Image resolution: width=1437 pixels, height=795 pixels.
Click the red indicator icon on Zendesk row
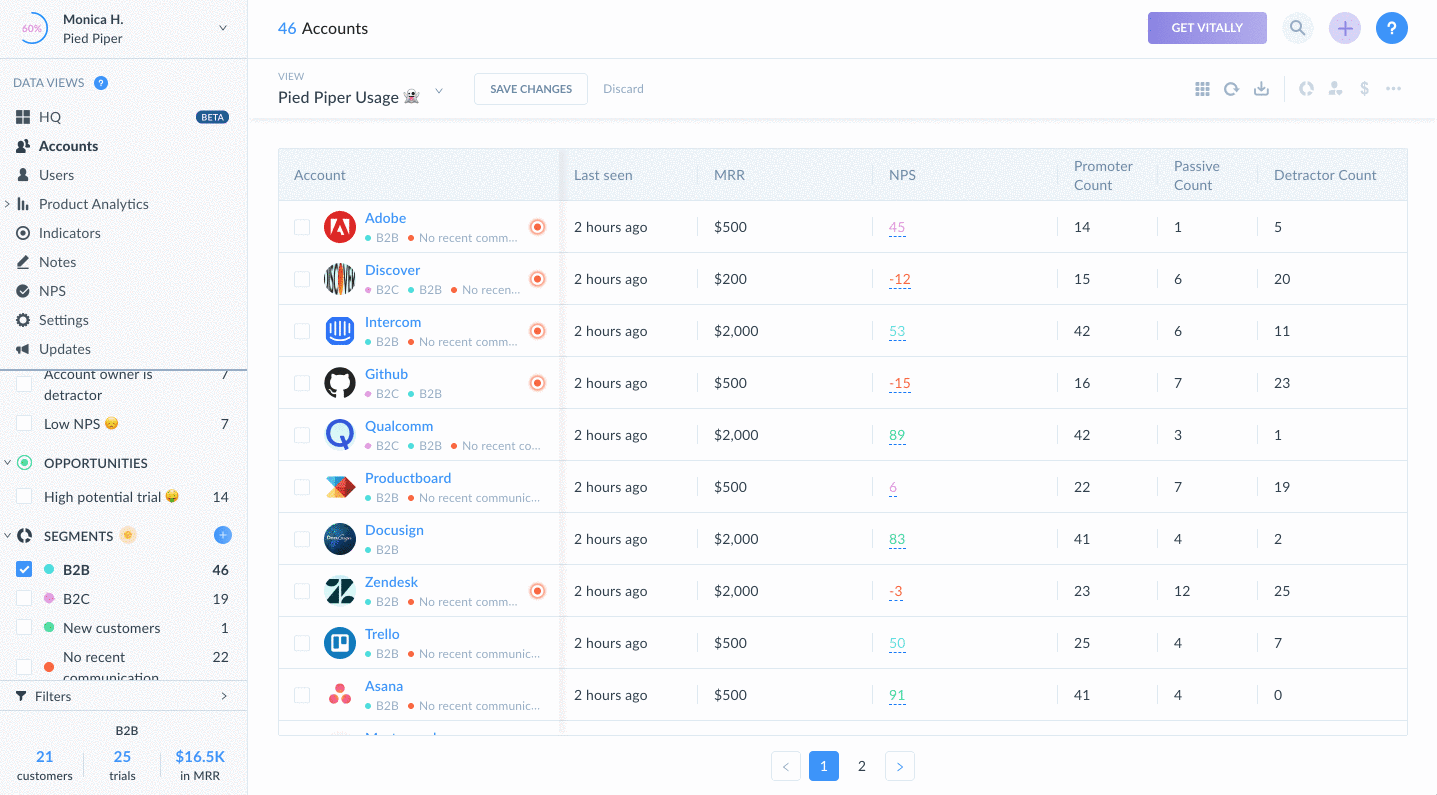coord(537,591)
